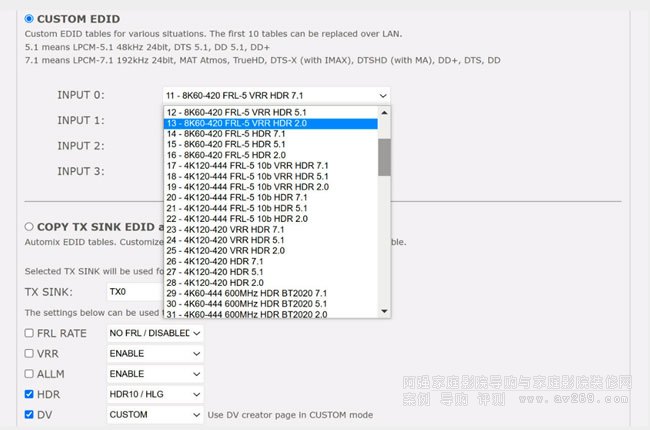Image resolution: width=650 pixels, height=430 pixels.
Task: Select the COPY TX SINK EDID radio button
Action: pyautogui.click(x=29, y=227)
